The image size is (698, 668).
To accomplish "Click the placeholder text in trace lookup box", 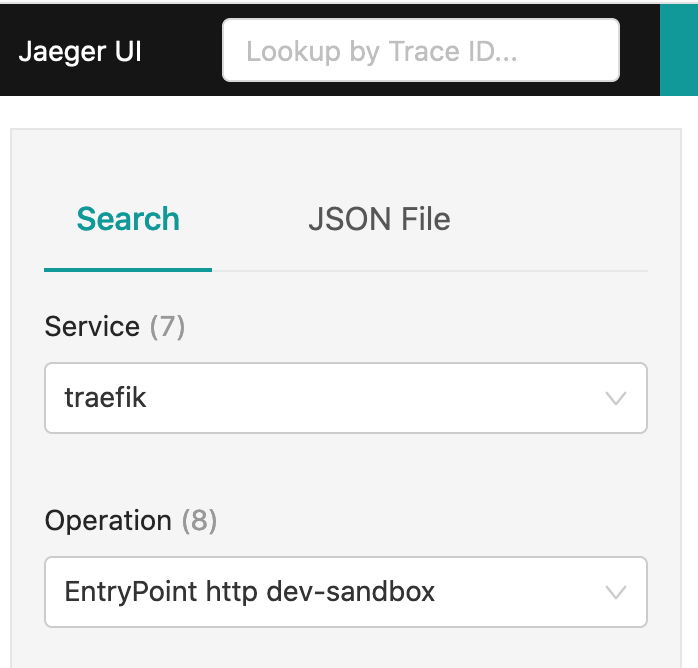I will 381,51.
